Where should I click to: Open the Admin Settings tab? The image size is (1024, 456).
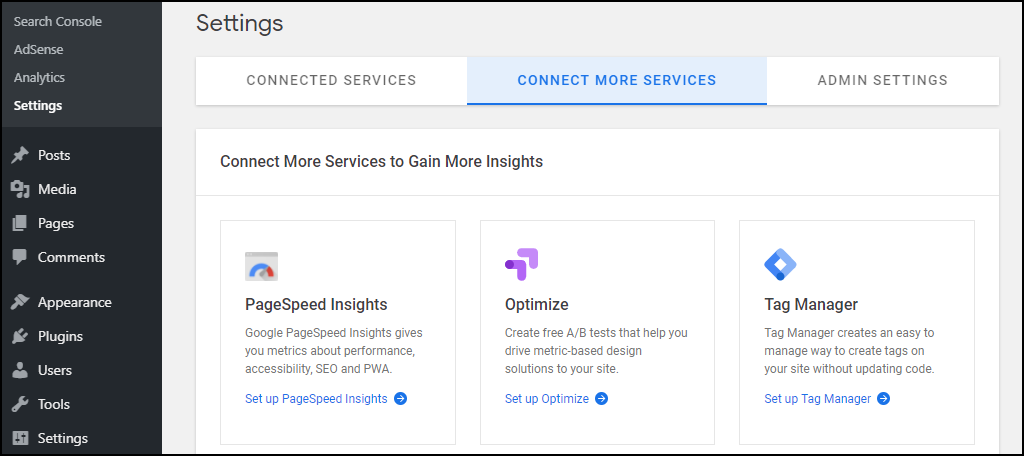point(883,80)
